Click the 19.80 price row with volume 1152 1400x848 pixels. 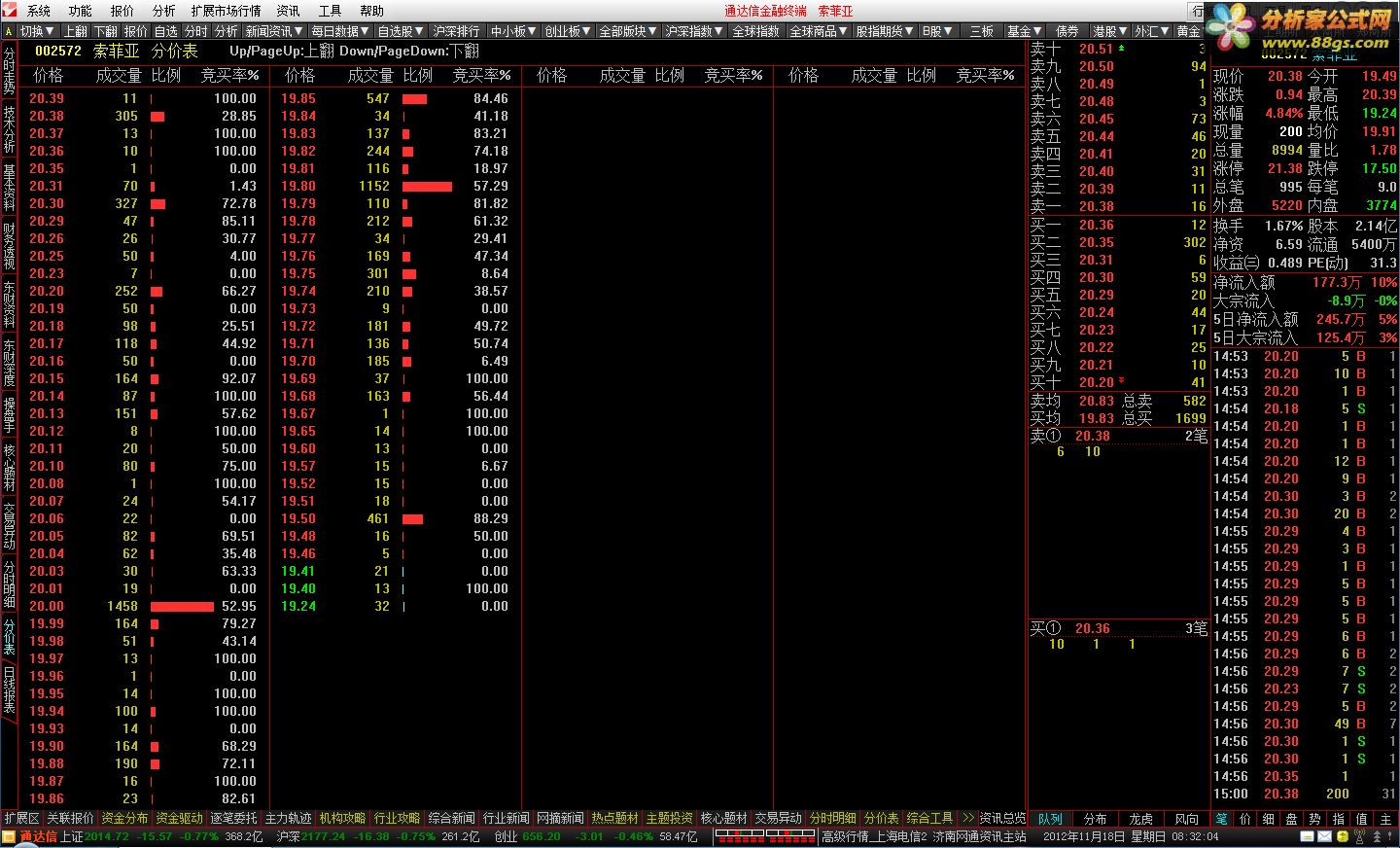(x=395, y=186)
